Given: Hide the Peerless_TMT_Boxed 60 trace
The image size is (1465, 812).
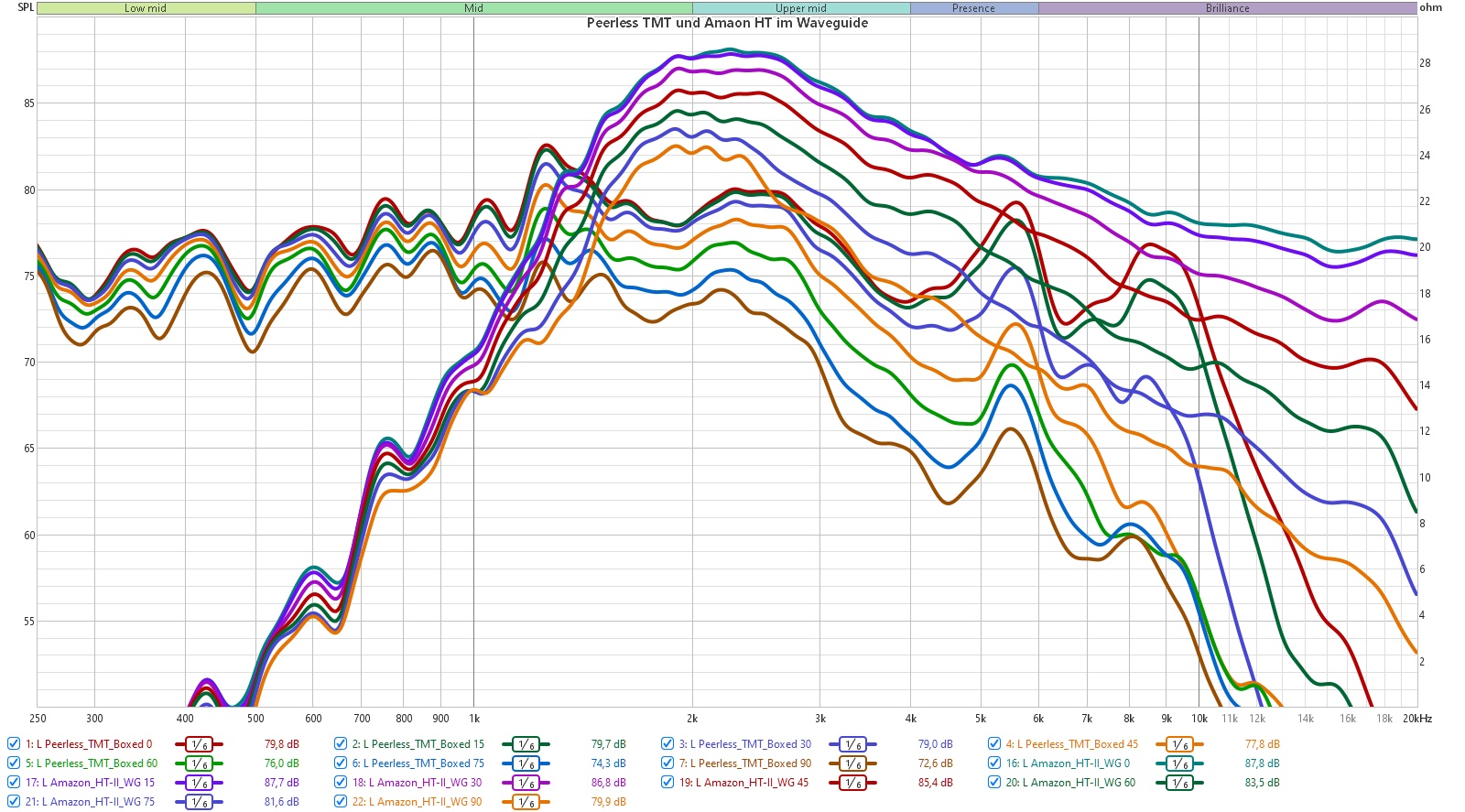Looking at the screenshot, I should (14, 763).
